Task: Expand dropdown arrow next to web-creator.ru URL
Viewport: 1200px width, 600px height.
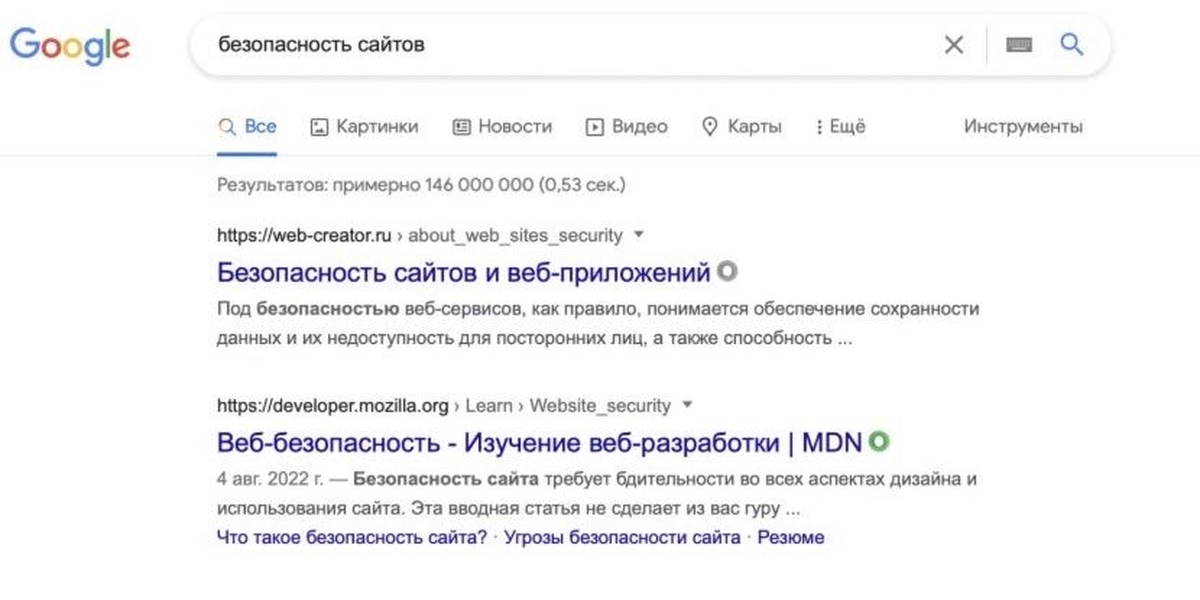Action: 640,235
